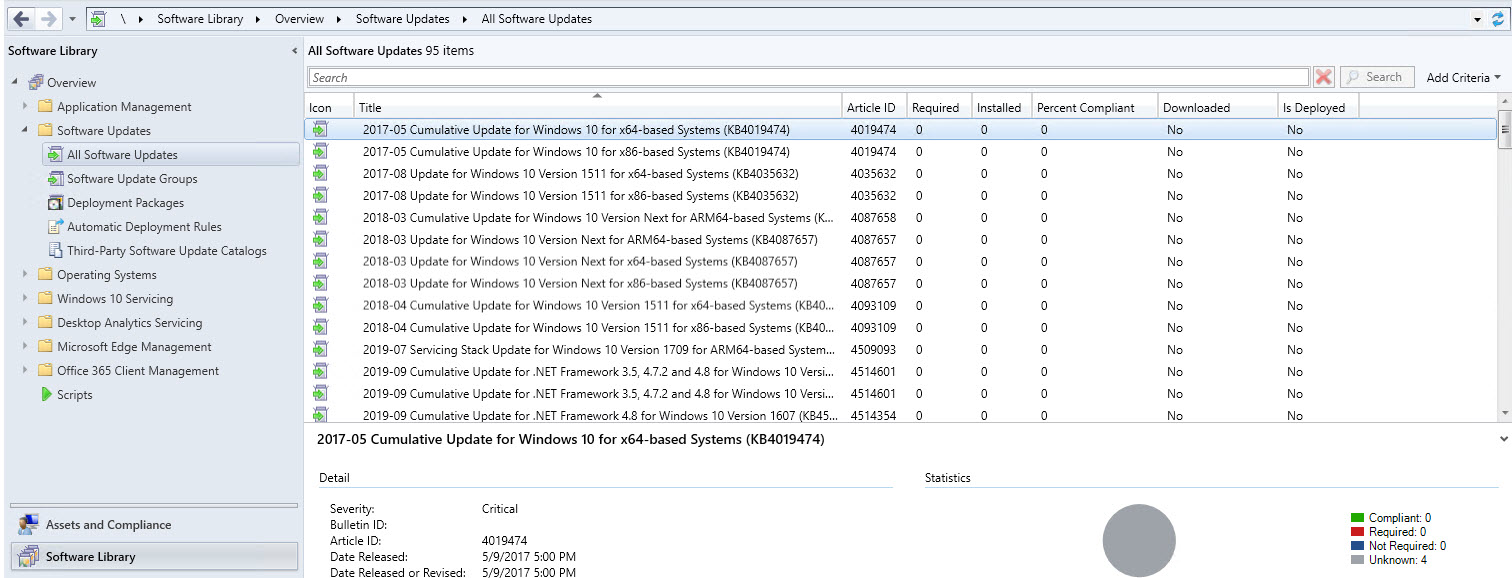Click the Automatic Deployment Rules icon

tap(56, 227)
